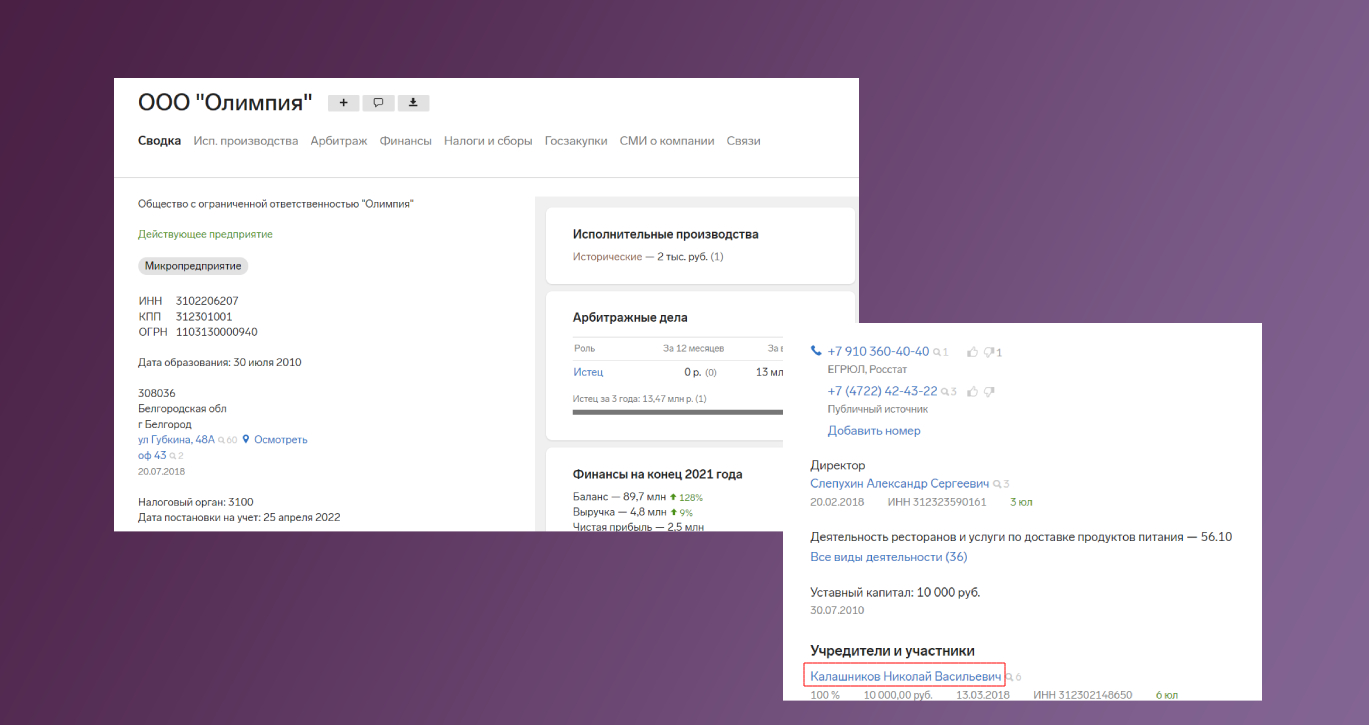Viewport: 1369px width, 725px height.
Task: Click thumbs down for the +7 (4722) 42-43-22 number
Action: [x=989, y=392]
